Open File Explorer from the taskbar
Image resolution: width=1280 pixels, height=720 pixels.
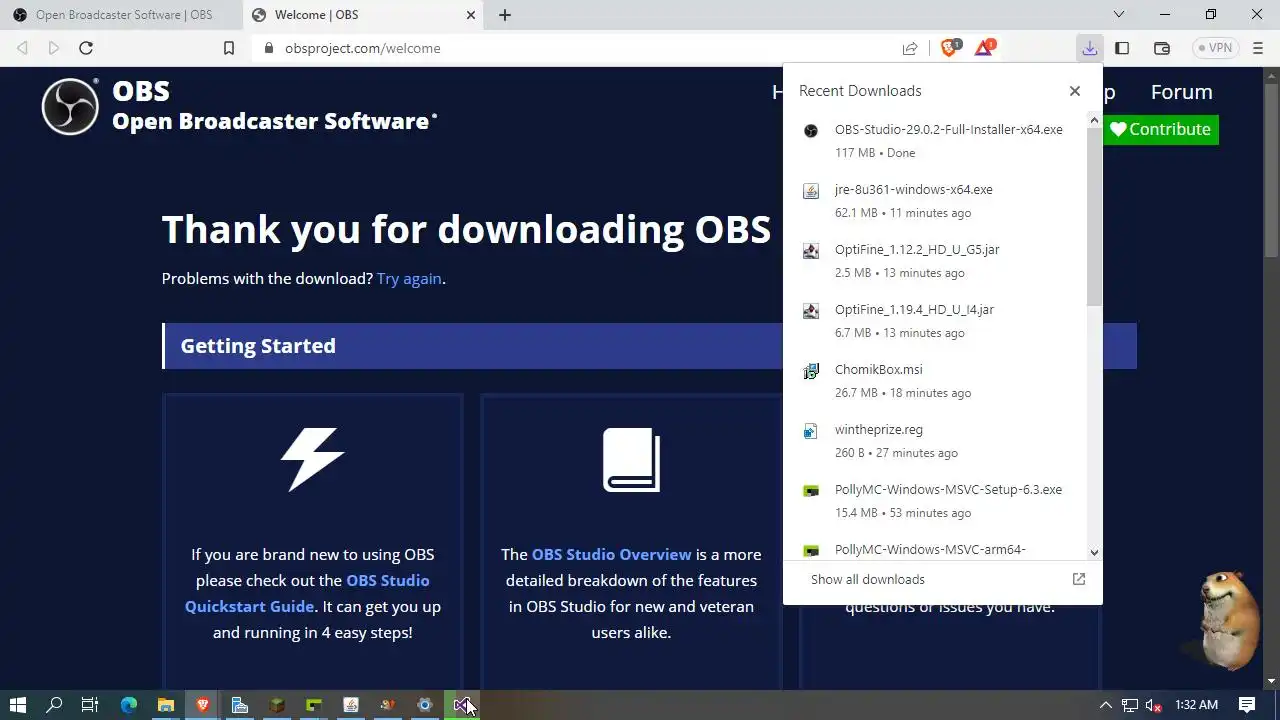click(165, 705)
